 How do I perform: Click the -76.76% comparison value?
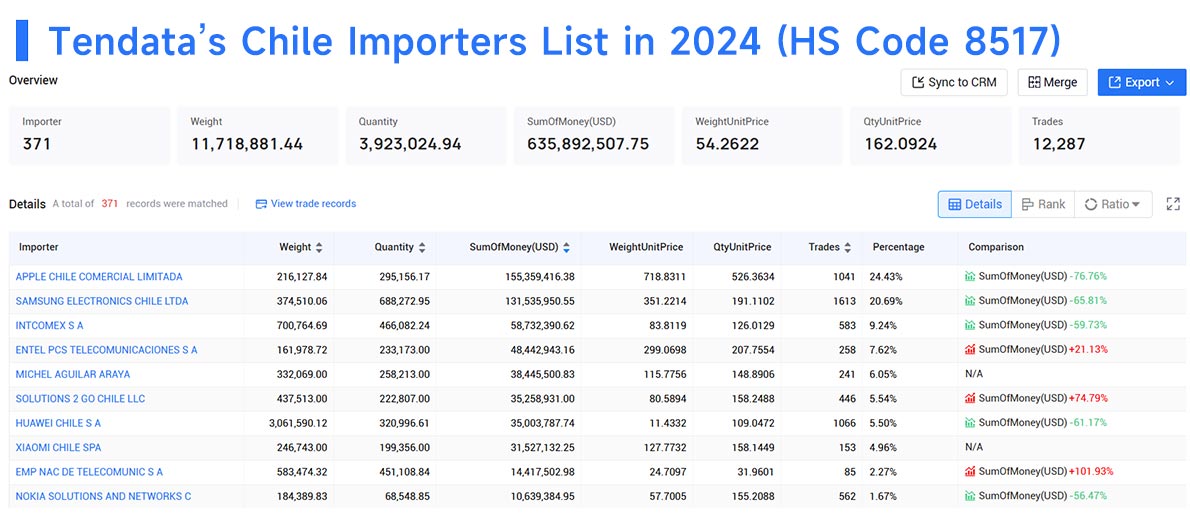point(1088,276)
